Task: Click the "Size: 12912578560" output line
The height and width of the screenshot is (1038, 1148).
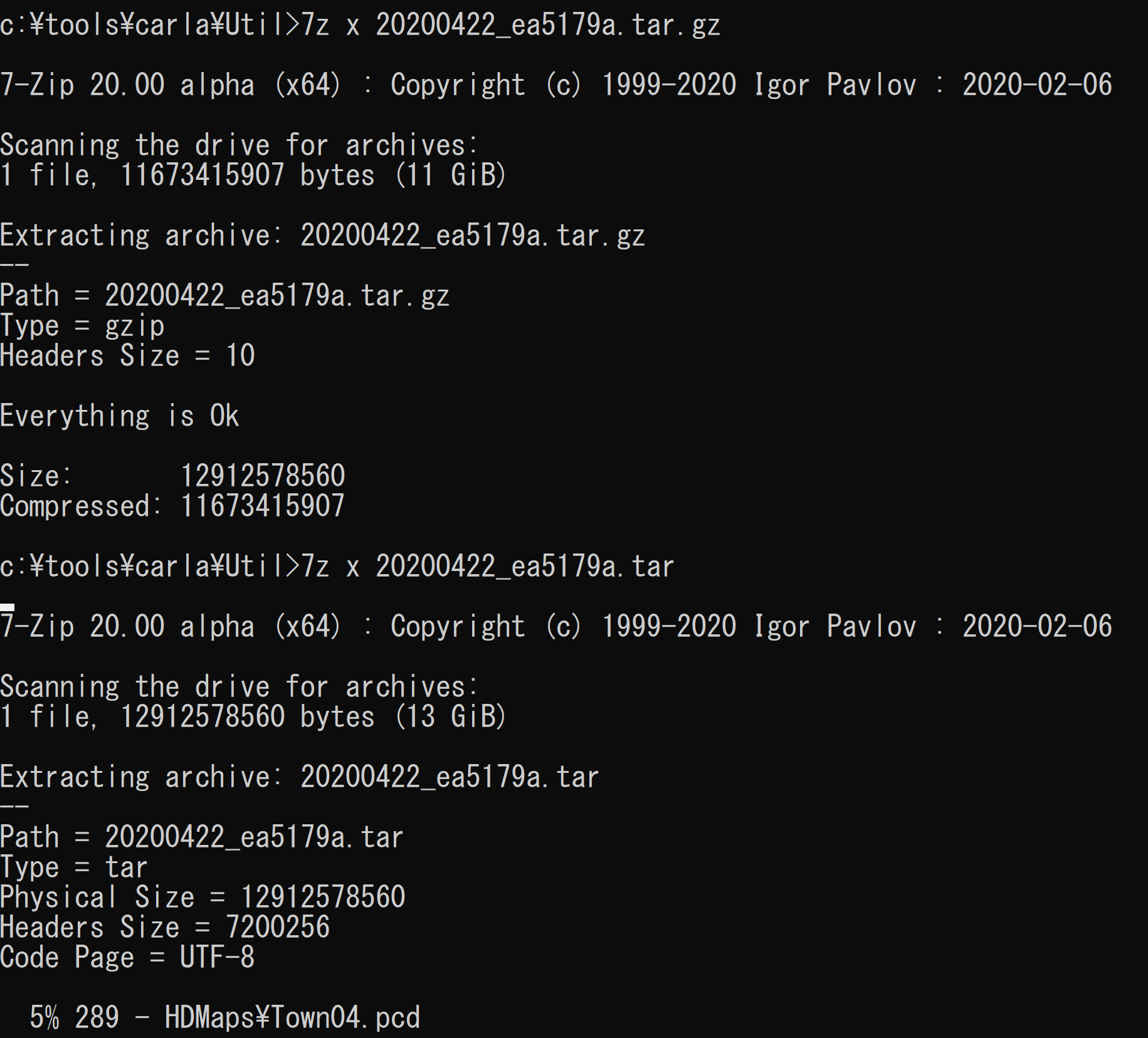Action: coord(172,476)
